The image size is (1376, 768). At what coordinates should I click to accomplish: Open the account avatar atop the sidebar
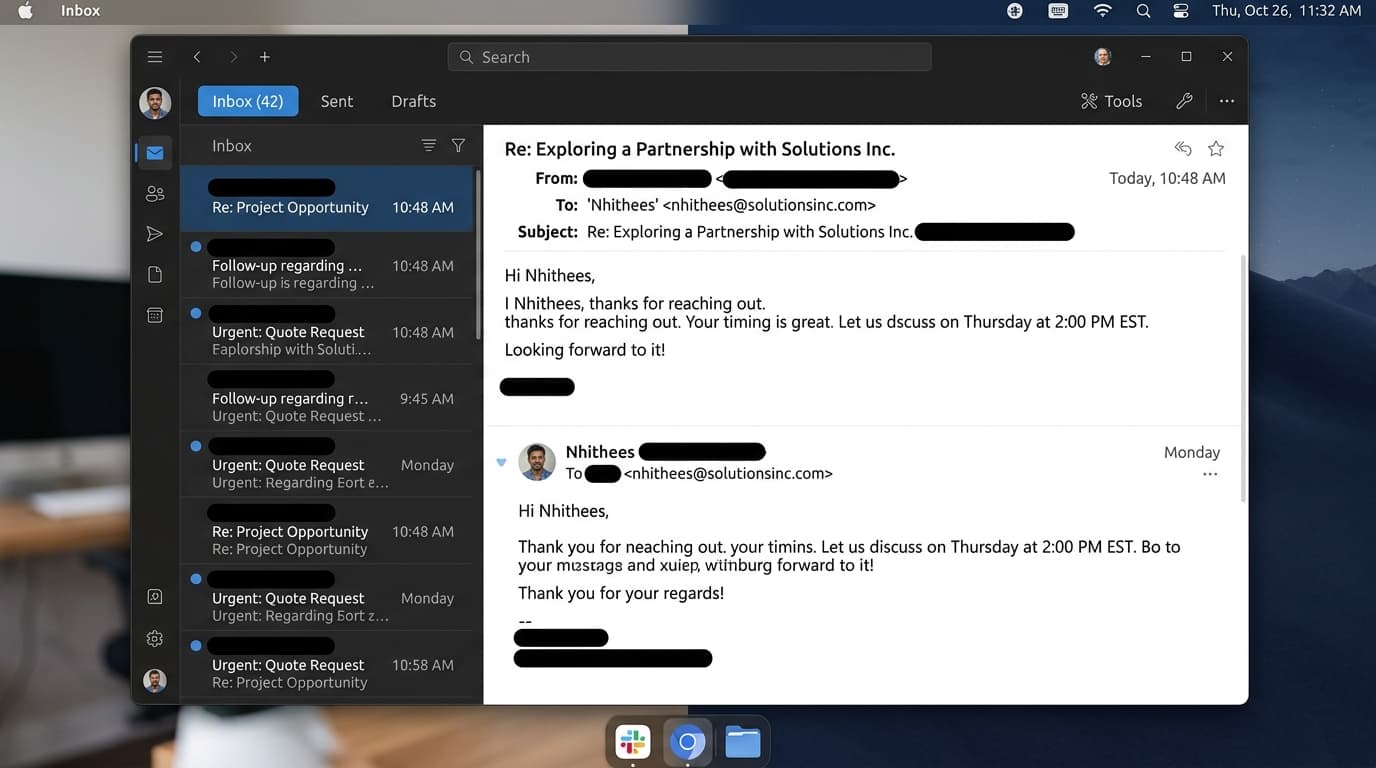[x=155, y=102]
